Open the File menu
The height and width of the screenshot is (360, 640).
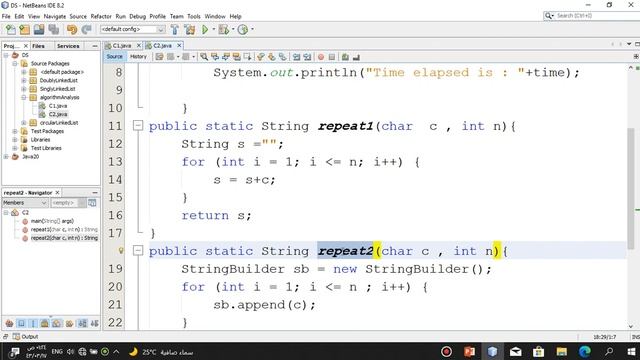[x=6, y=16]
